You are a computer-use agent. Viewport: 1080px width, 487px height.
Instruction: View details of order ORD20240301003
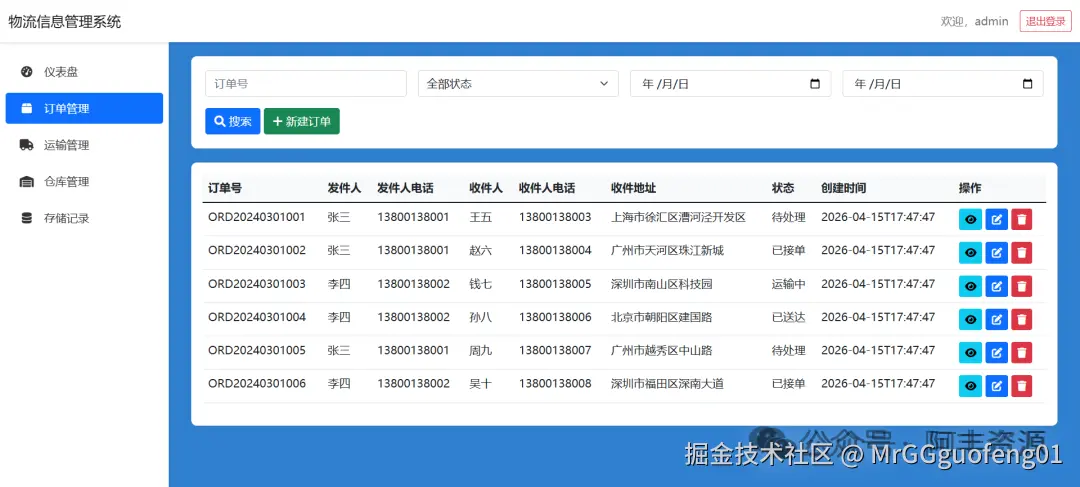pos(970,287)
